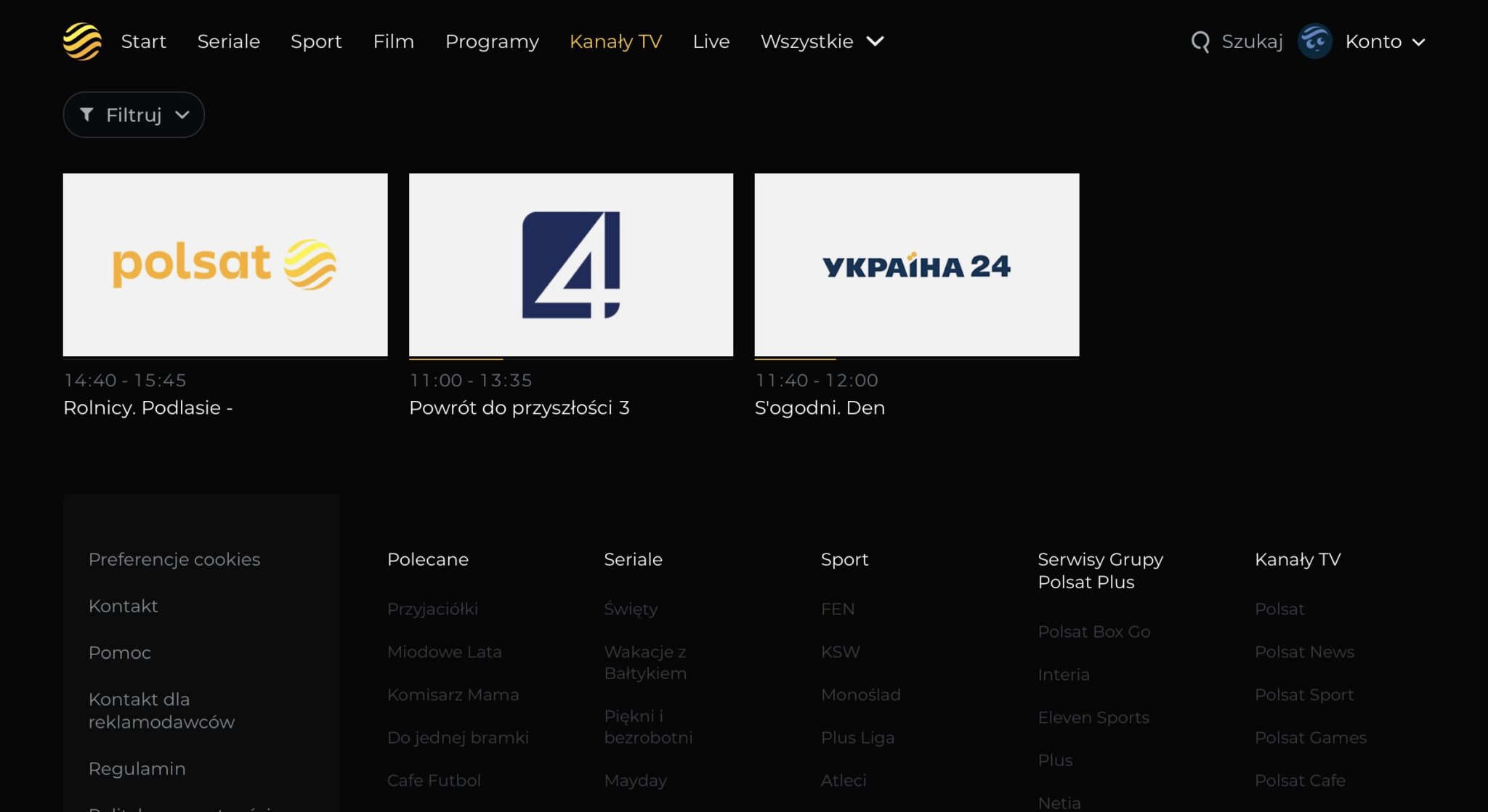The height and width of the screenshot is (812, 1488).
Task: Open Preferencje cookies
Action: 174,559
